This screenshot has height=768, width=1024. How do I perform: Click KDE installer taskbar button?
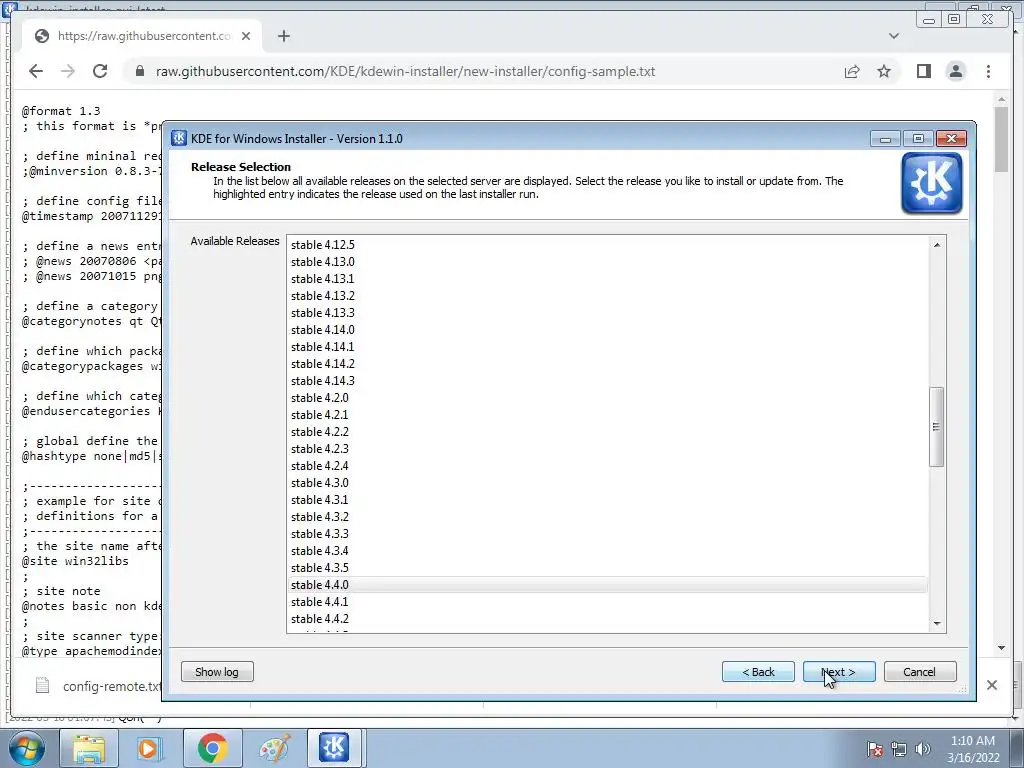(x=334, y=748)
